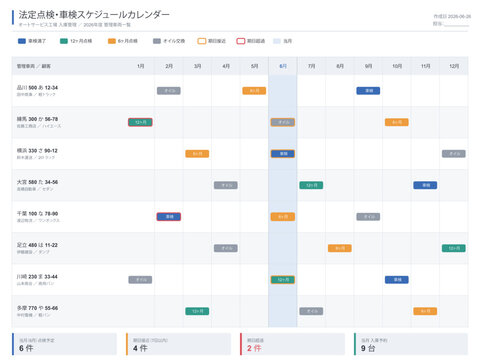480x360 pixels.
Task: Open September 車検 chip for 品川 500
Action: point(368,91)
